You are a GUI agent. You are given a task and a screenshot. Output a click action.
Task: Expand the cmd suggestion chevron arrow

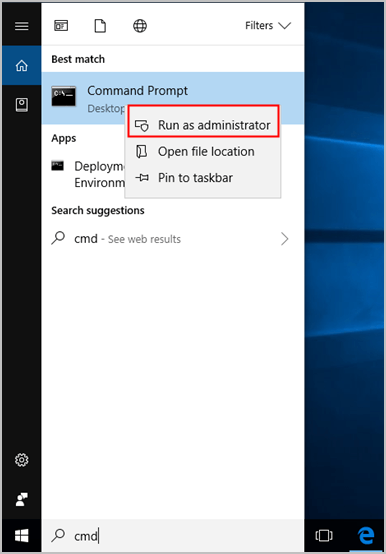point(285,239)
